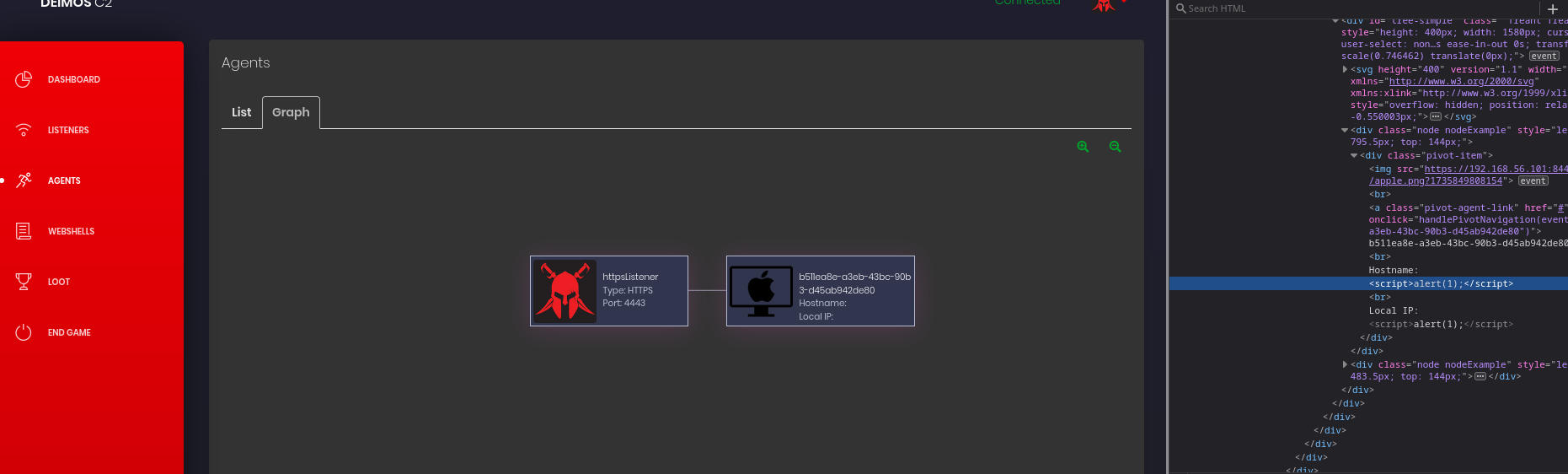The image size is (1568, 474).
Task: Select the Hostname: text node in inspector
Action: (x=1393, y=271)
